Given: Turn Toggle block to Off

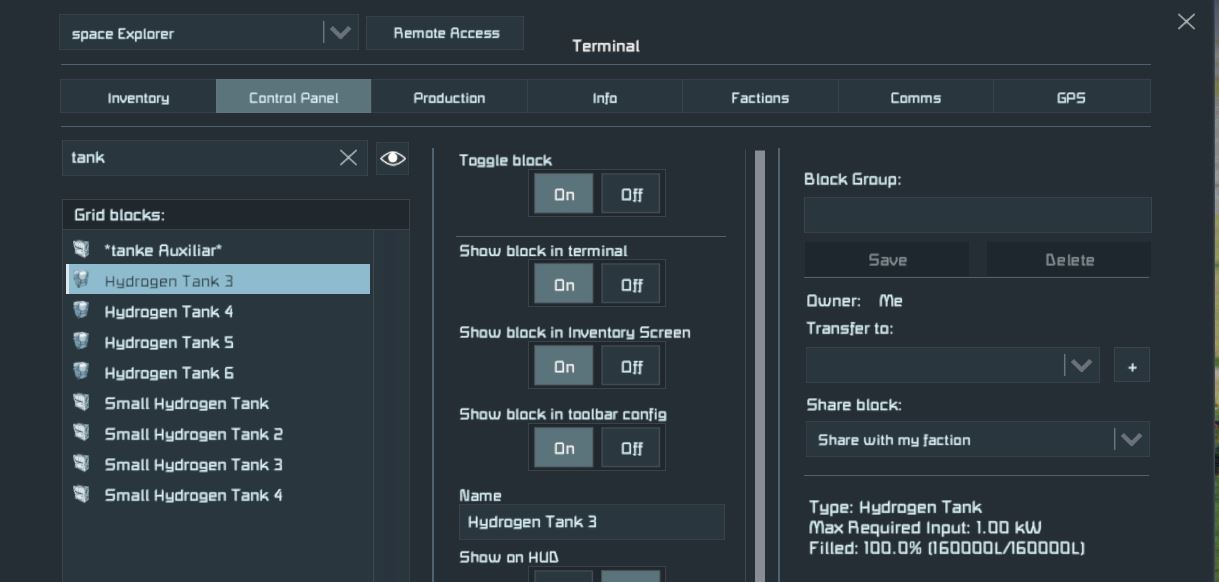Looking at the screenshot, I should (631, 195).
